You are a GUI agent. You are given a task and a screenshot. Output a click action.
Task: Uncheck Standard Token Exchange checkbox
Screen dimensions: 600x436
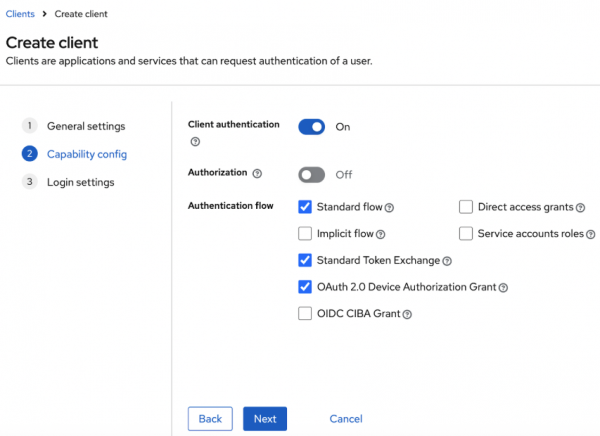coord(305,260)
